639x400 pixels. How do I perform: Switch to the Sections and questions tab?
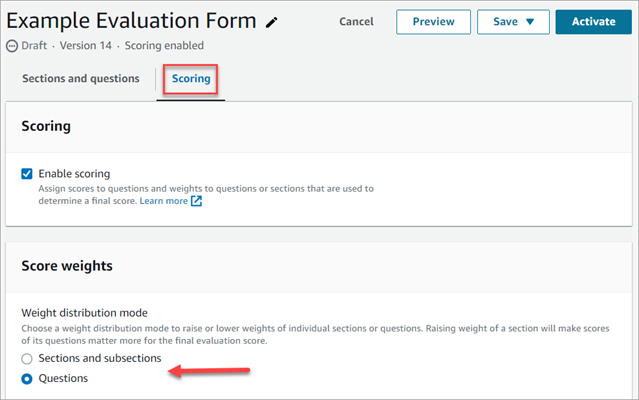point(81,79)
